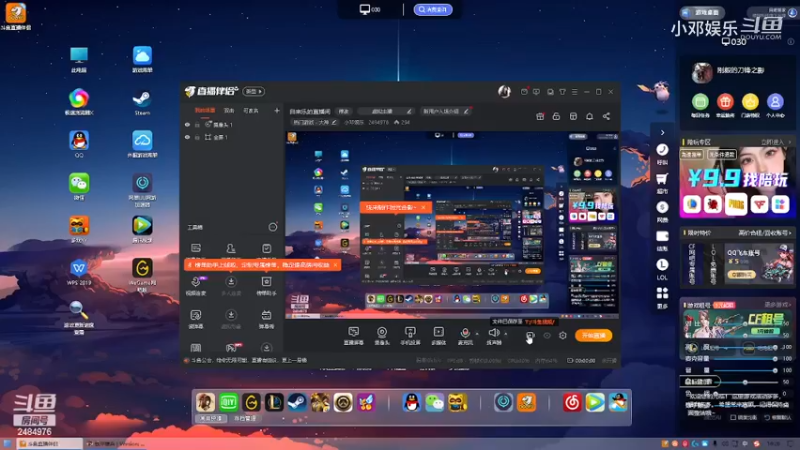The height and width of the screenshot is (450, 800).
Task: Open the notification bell
Action: 589,116
